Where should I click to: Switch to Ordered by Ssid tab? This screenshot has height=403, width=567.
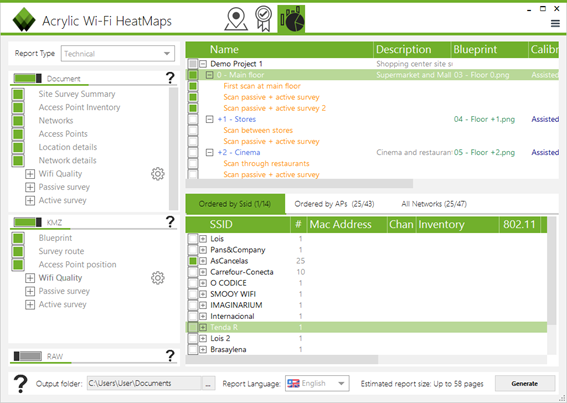point(235,204)
